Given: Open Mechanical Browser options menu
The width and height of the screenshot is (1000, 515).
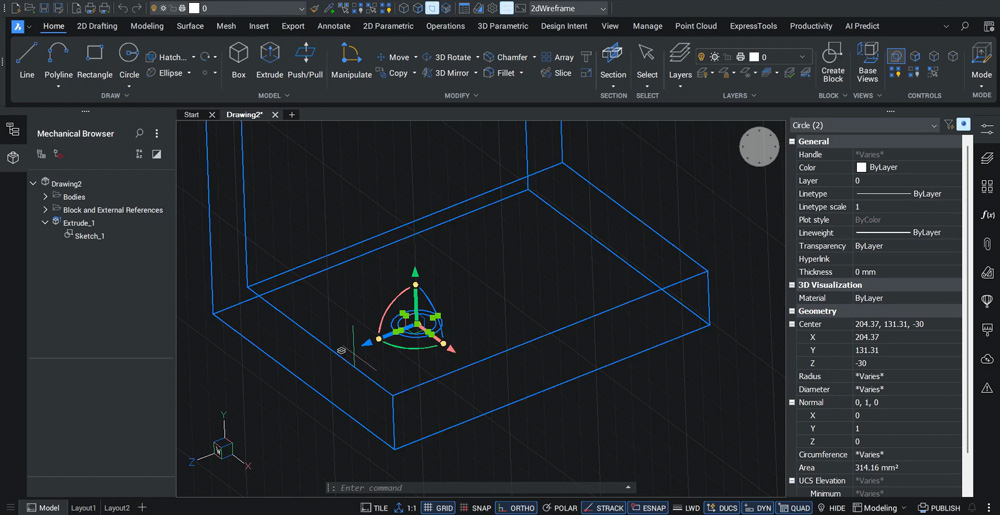Looking at the screenshot, I should [x=157, y=133].
